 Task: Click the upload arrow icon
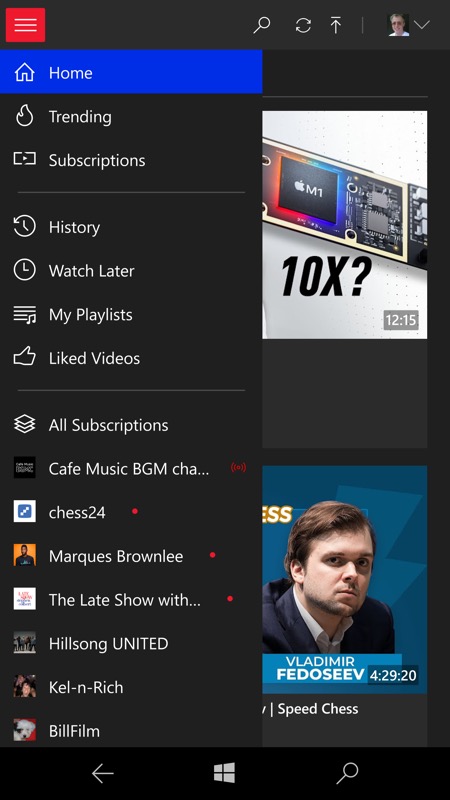(x=335, y=25)
